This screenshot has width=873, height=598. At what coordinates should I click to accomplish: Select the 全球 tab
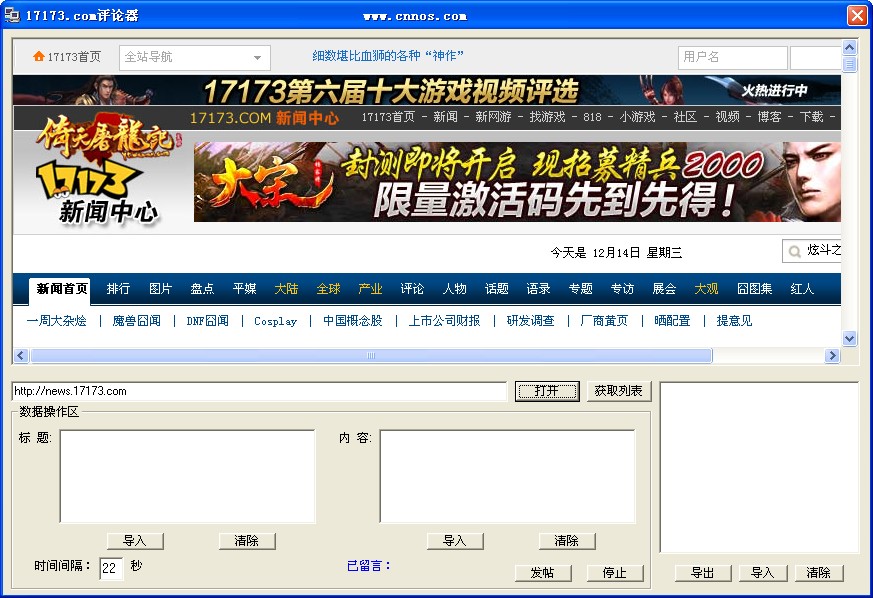coord(328,288)
